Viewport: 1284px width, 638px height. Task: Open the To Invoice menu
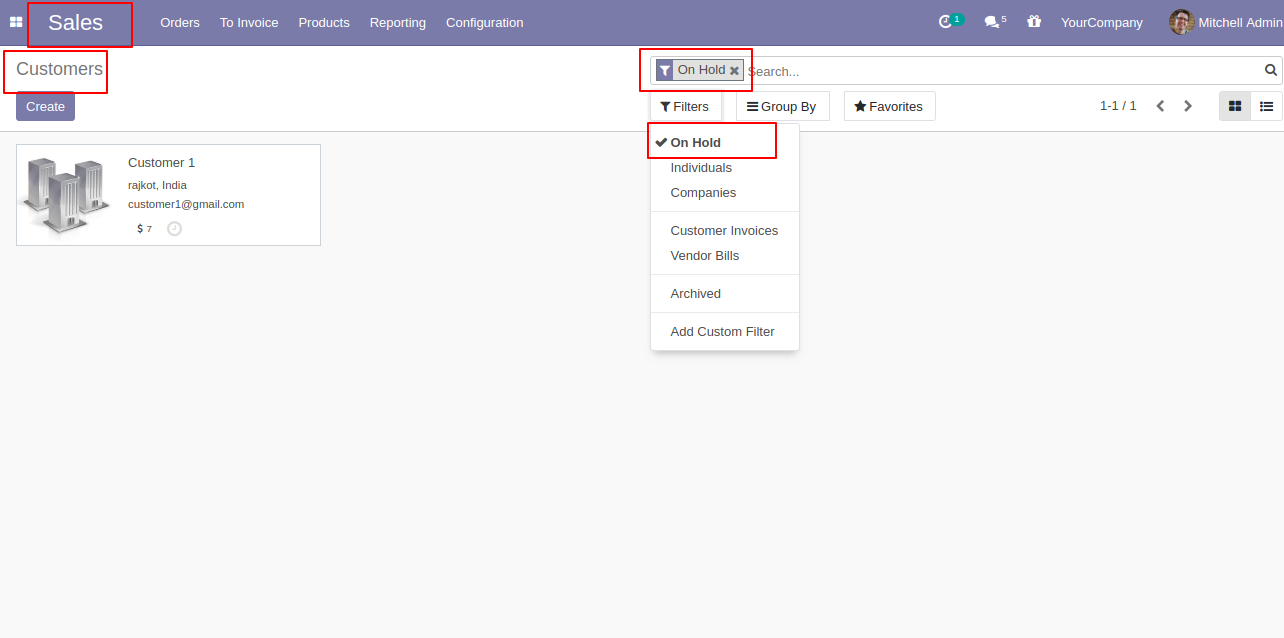point(249,22)
